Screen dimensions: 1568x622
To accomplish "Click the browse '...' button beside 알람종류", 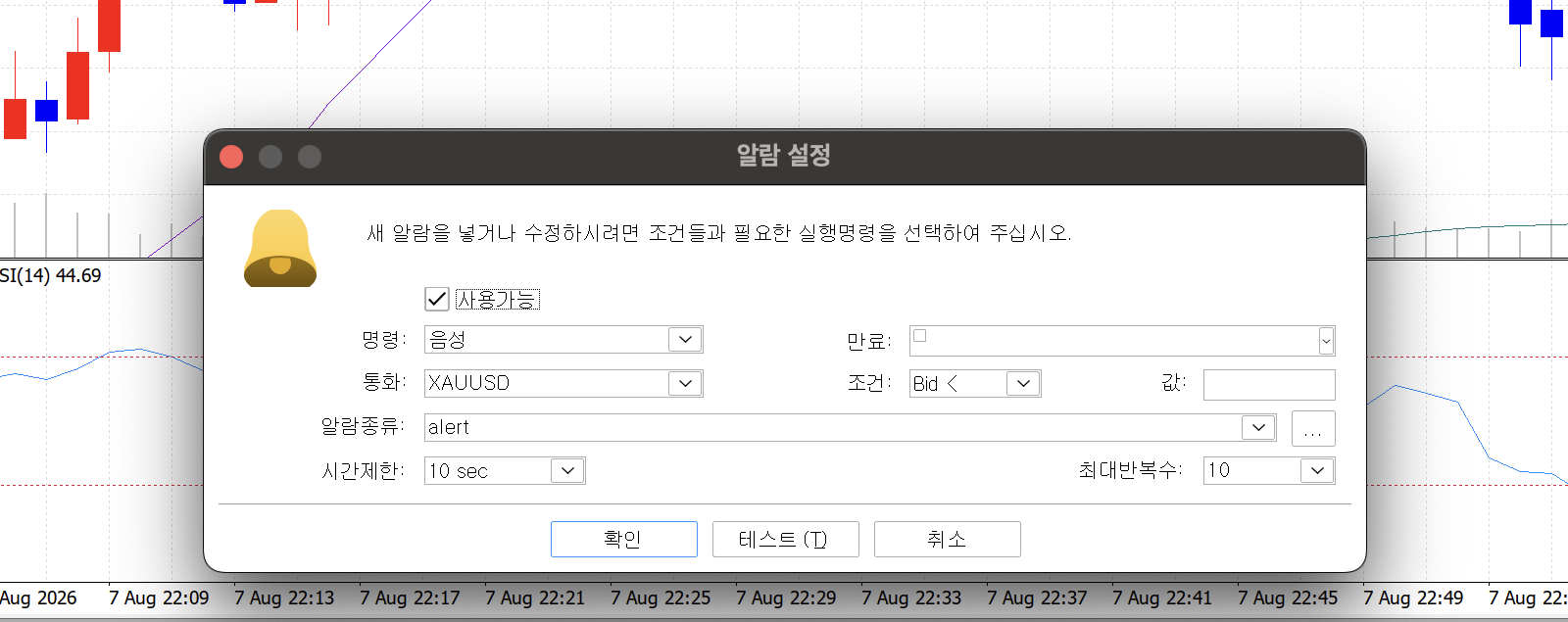I will (x=1313, y=428).
